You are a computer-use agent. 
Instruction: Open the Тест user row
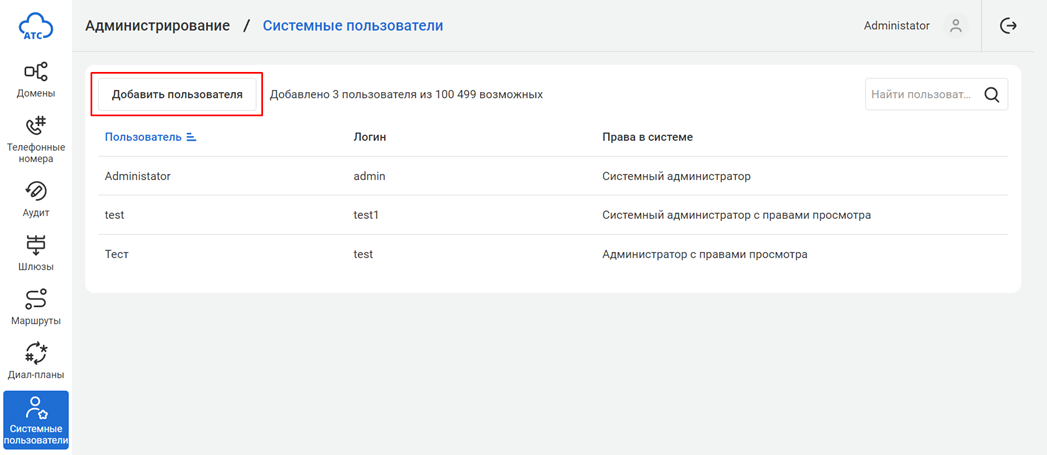[x=117, y=254]
